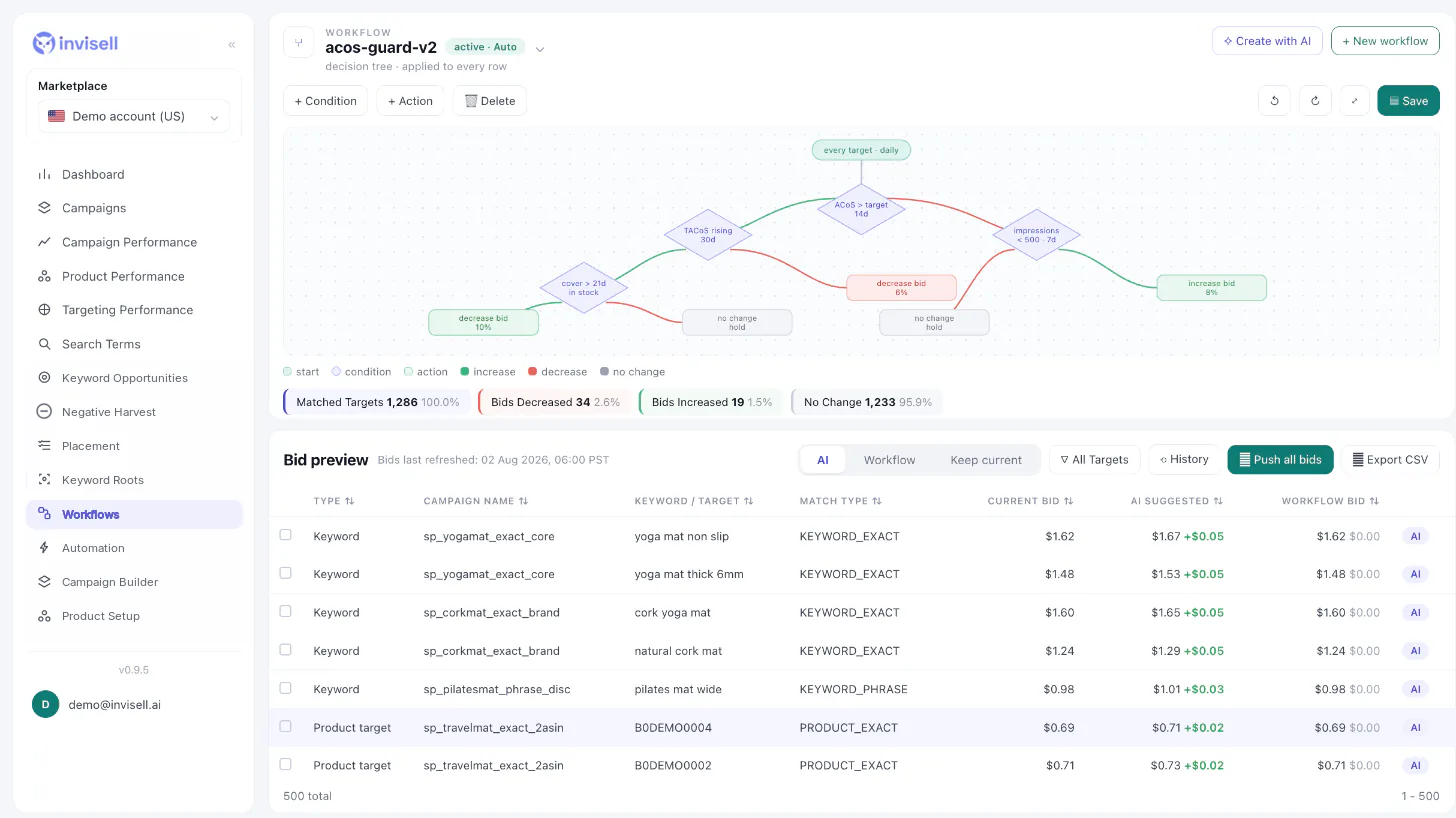Viewport: 1456px width, 818px height.
Task: Select the increase bid 8% action node
Action: click(1211, 288)
